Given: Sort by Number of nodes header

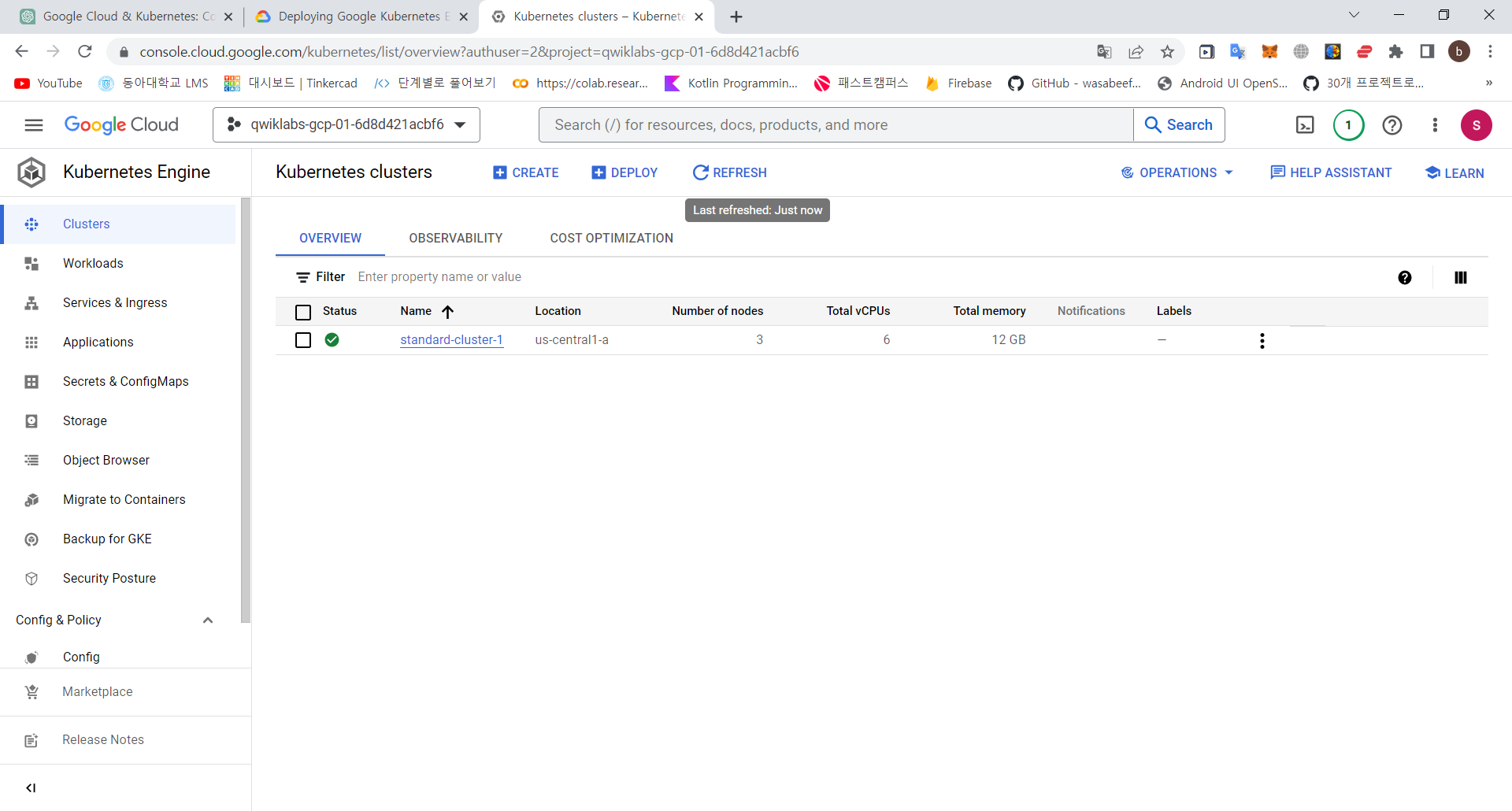Looking at the screenshot, I should (717, 312).
